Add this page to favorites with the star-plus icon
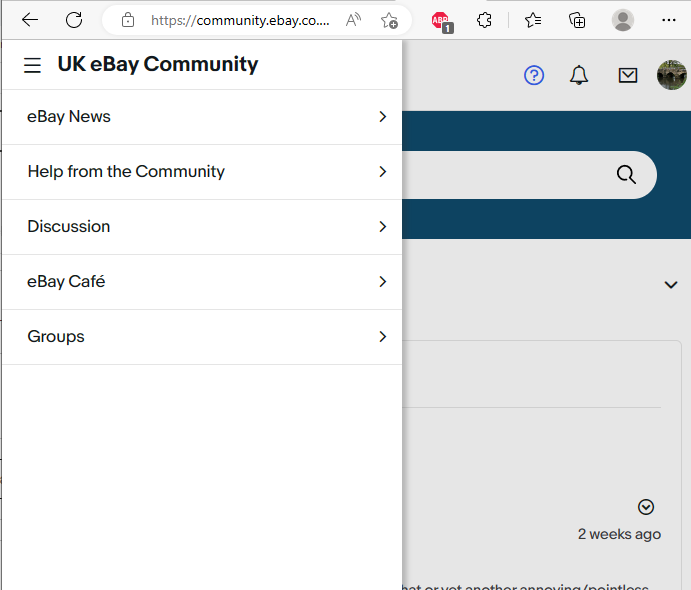Image resolution: width=691 pixels, height=590 pixels. click(389, 20)
